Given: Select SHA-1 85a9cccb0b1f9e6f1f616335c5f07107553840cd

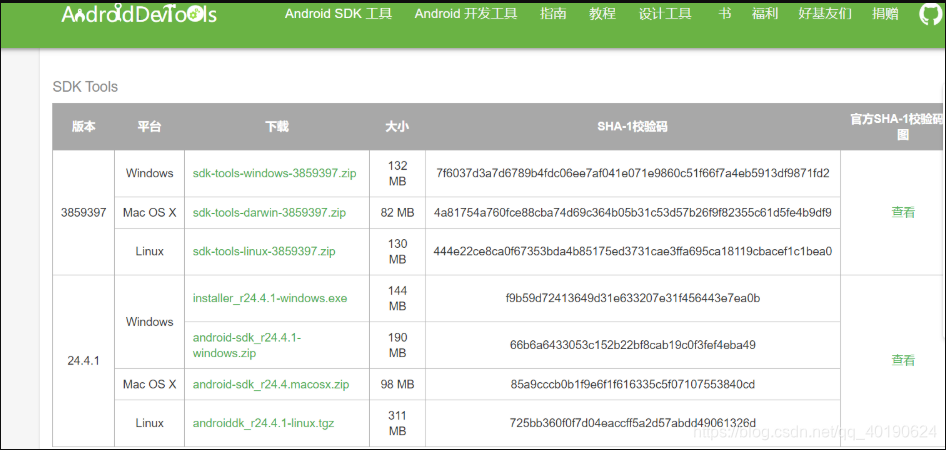Looking at the screenshot, I should click(633, 384).
